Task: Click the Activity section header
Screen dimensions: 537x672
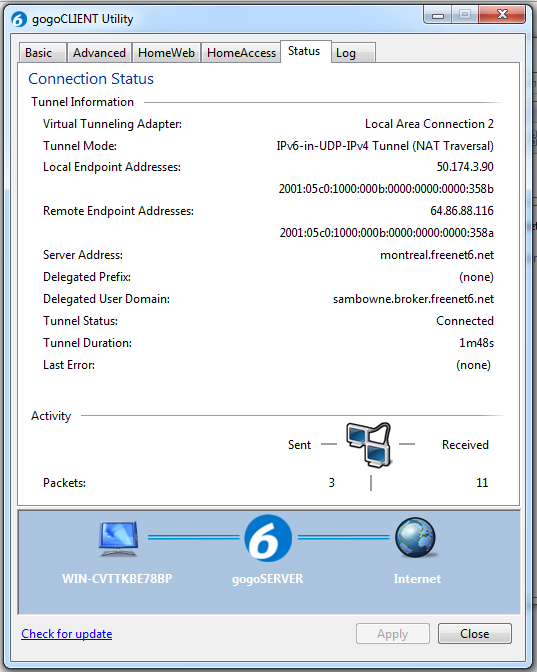Action: 51,416
